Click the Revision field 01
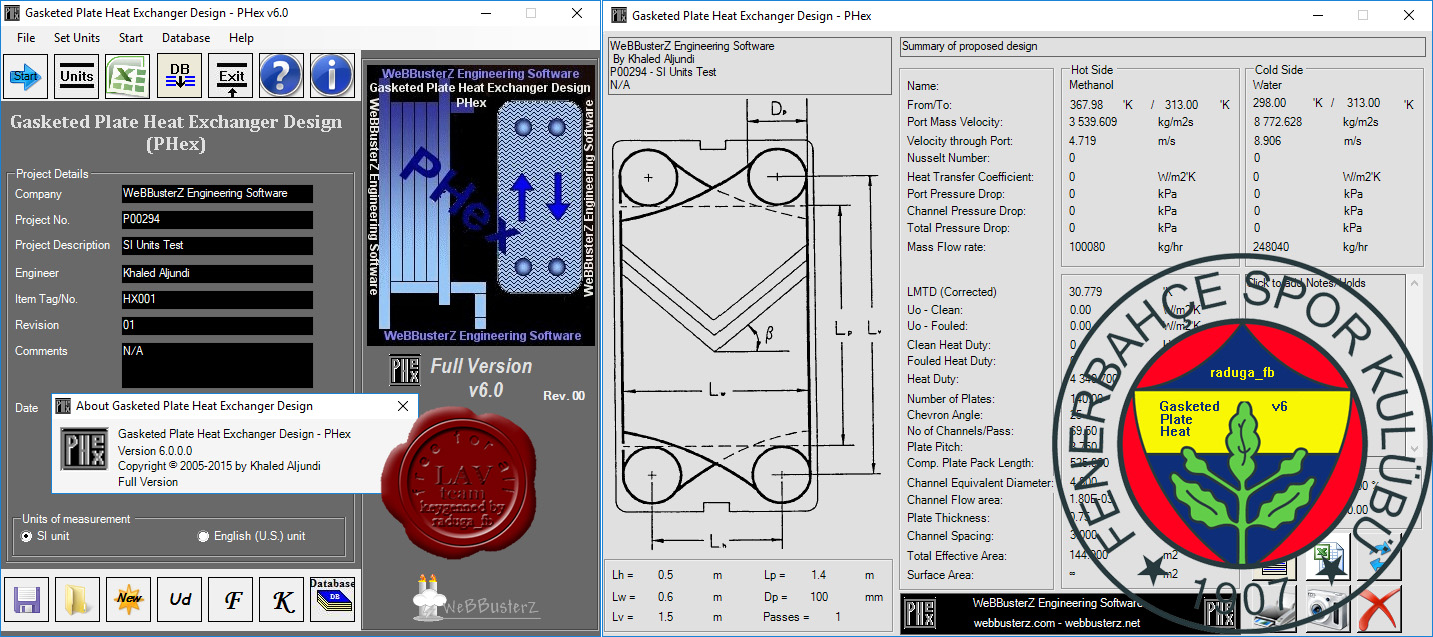The width and height of the screenshot is (1433, 637). coord(217,325)
